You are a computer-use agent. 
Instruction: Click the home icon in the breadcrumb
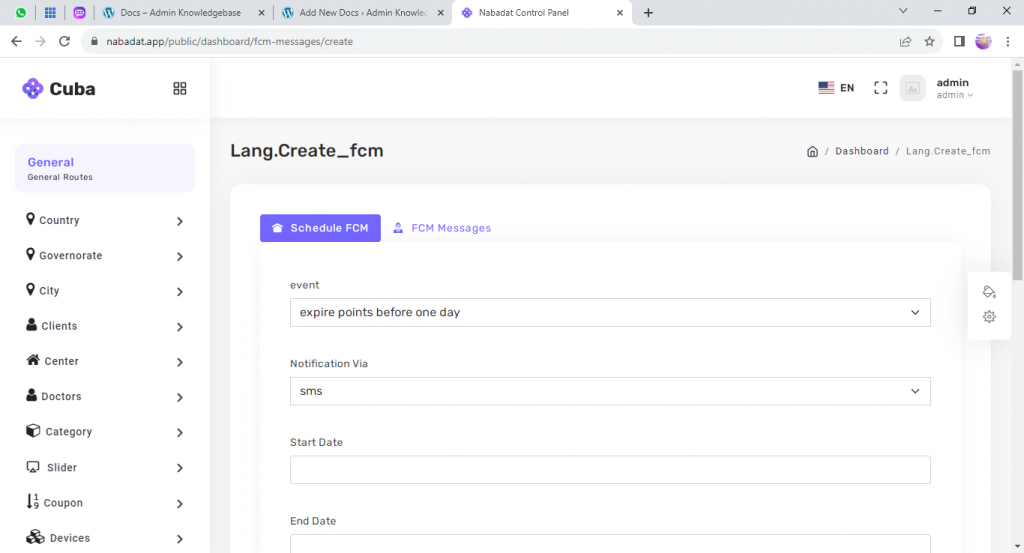812,151
